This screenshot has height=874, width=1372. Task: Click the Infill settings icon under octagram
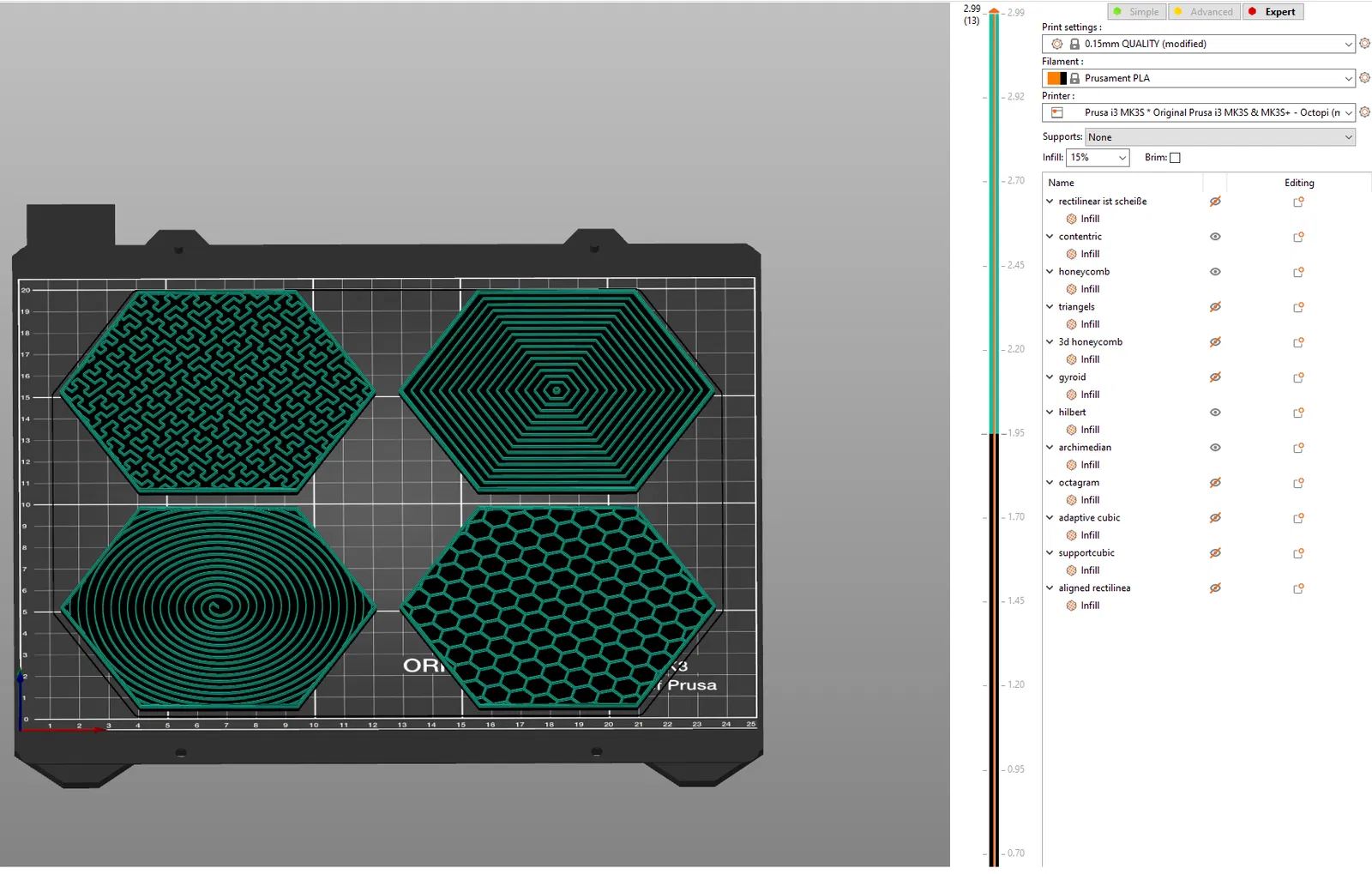pos(1071,500)
